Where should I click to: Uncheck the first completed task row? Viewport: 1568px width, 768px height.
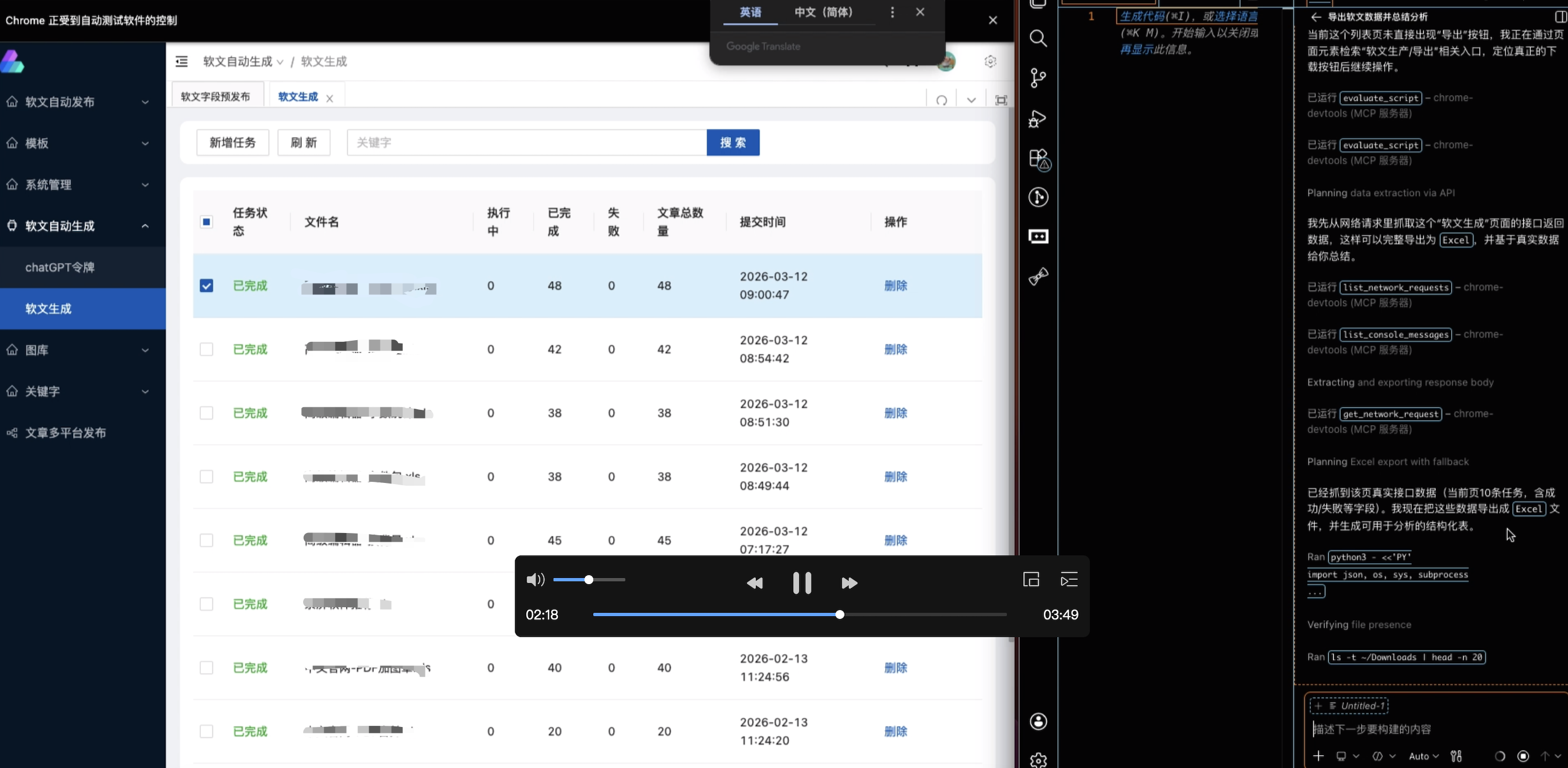pyautogui.click(x=206, y=286)
